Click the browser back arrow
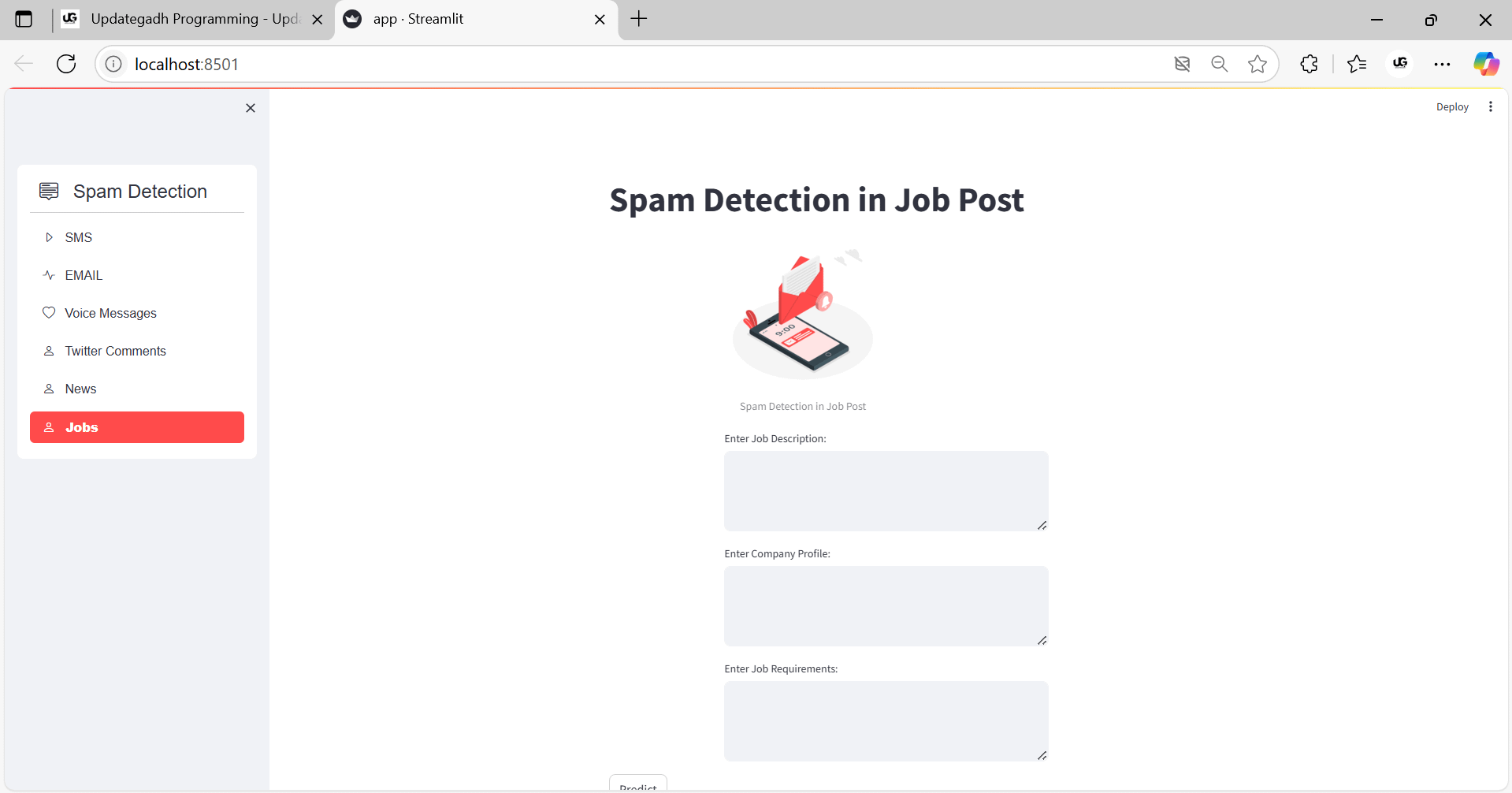The height and width of the screenshot is (793, 1512). [x=23, y=64]
